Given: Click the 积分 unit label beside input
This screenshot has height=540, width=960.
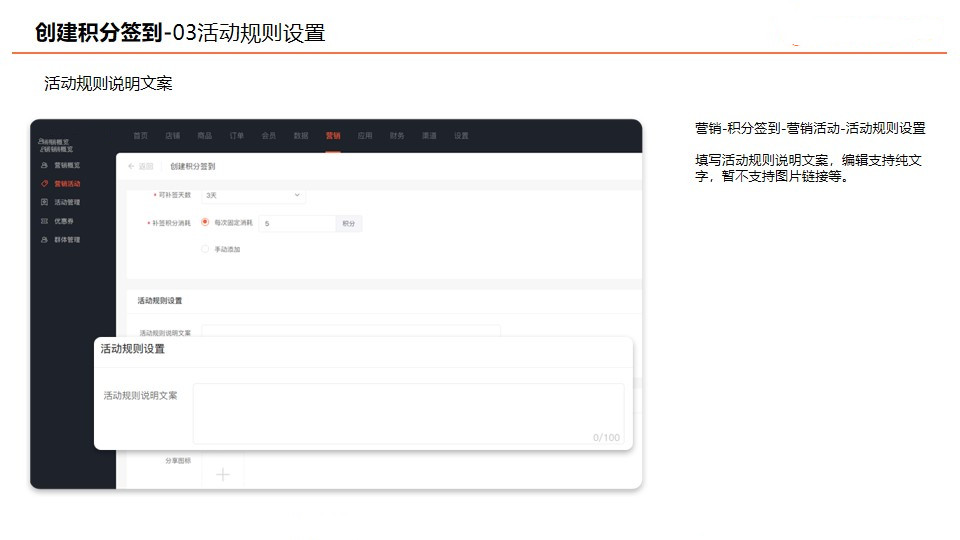Looking at the screenshot, I should click(348, 223).
